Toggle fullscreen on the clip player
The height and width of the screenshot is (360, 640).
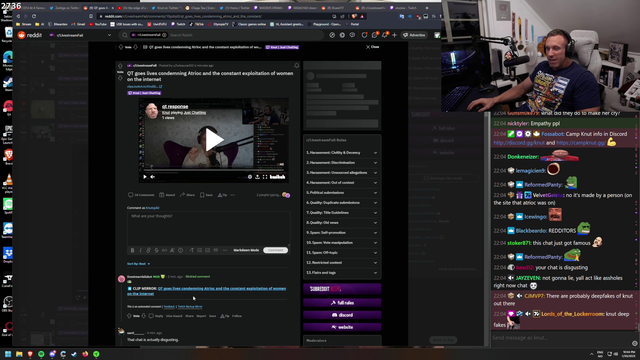click(x=265, y=177)
